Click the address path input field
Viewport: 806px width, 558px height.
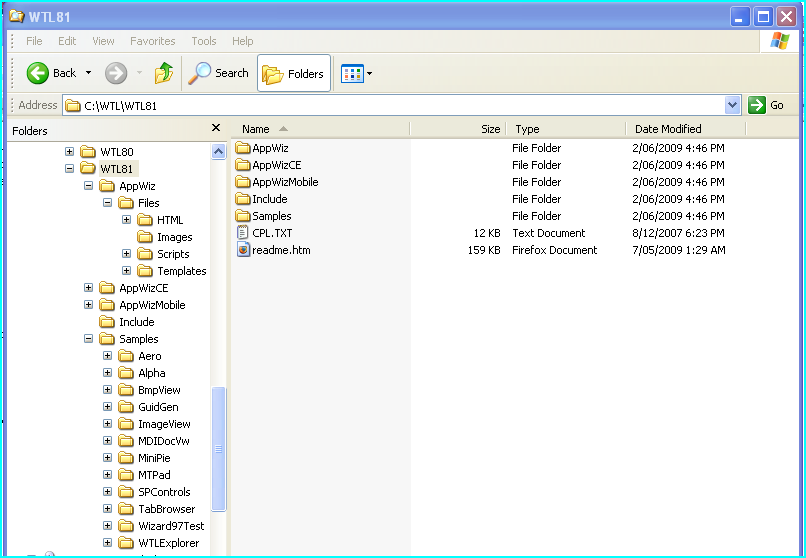[400, 105]
